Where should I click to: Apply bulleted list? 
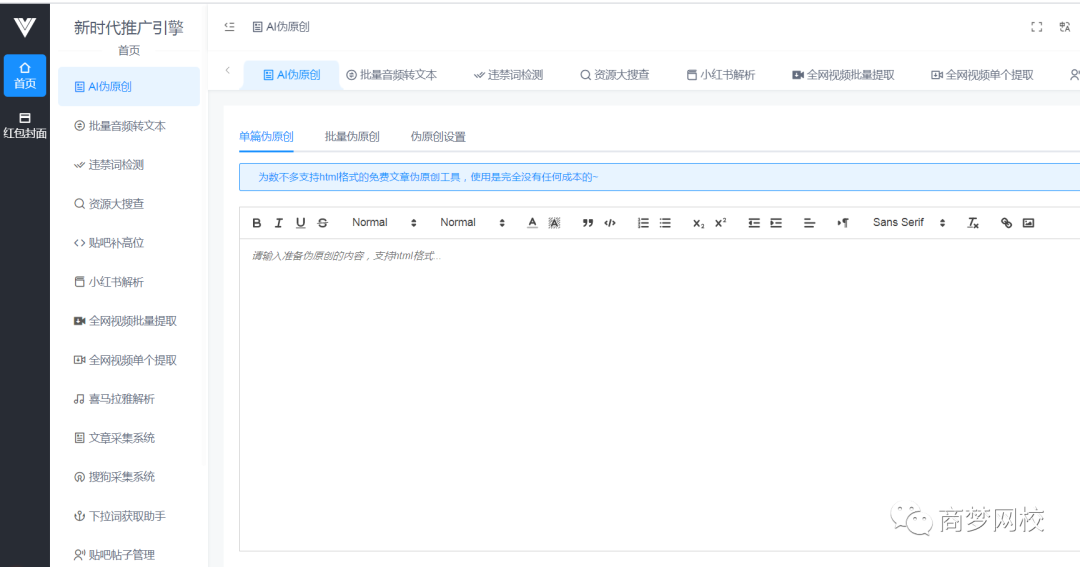(665, 223)
